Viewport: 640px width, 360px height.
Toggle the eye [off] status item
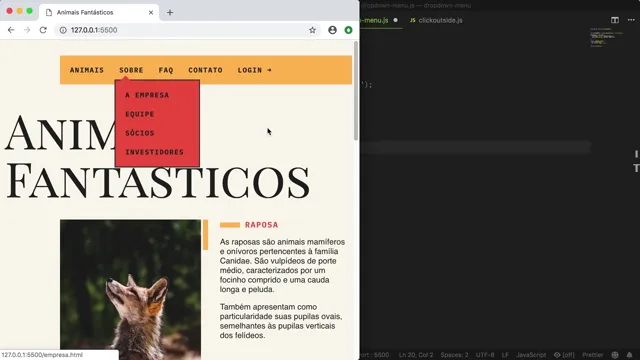(564, 355)
